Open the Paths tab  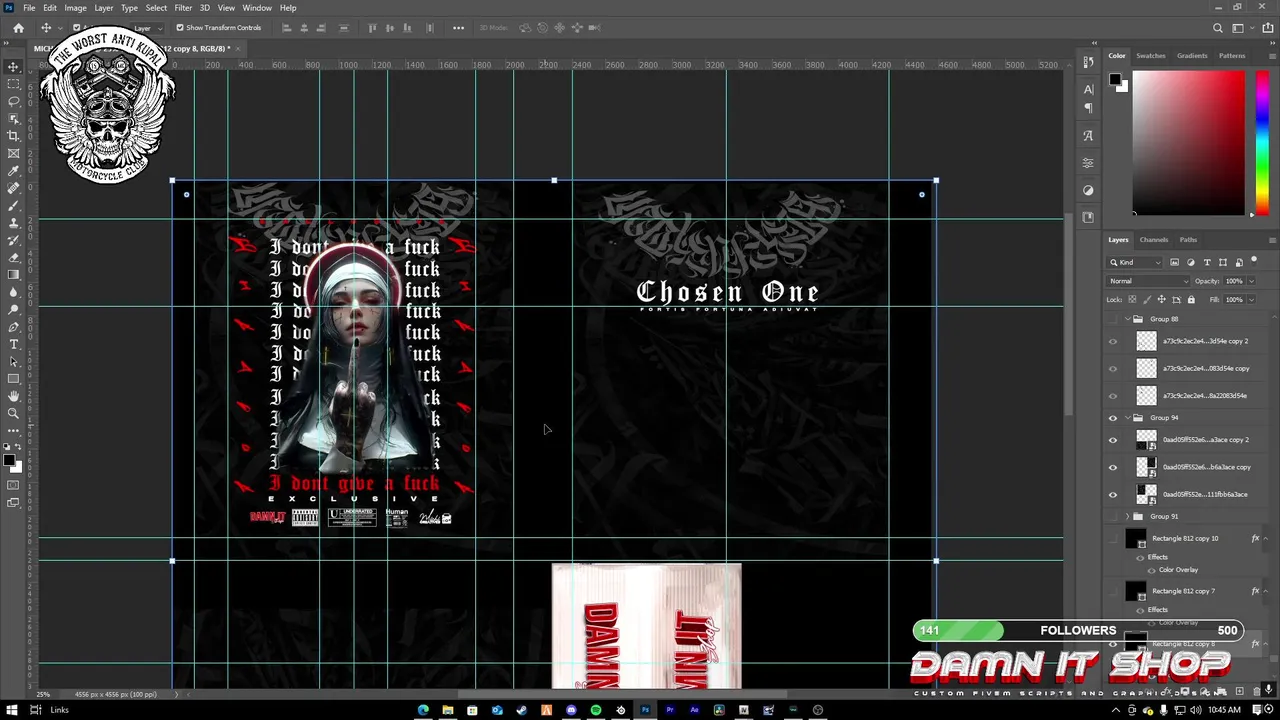1188,240
